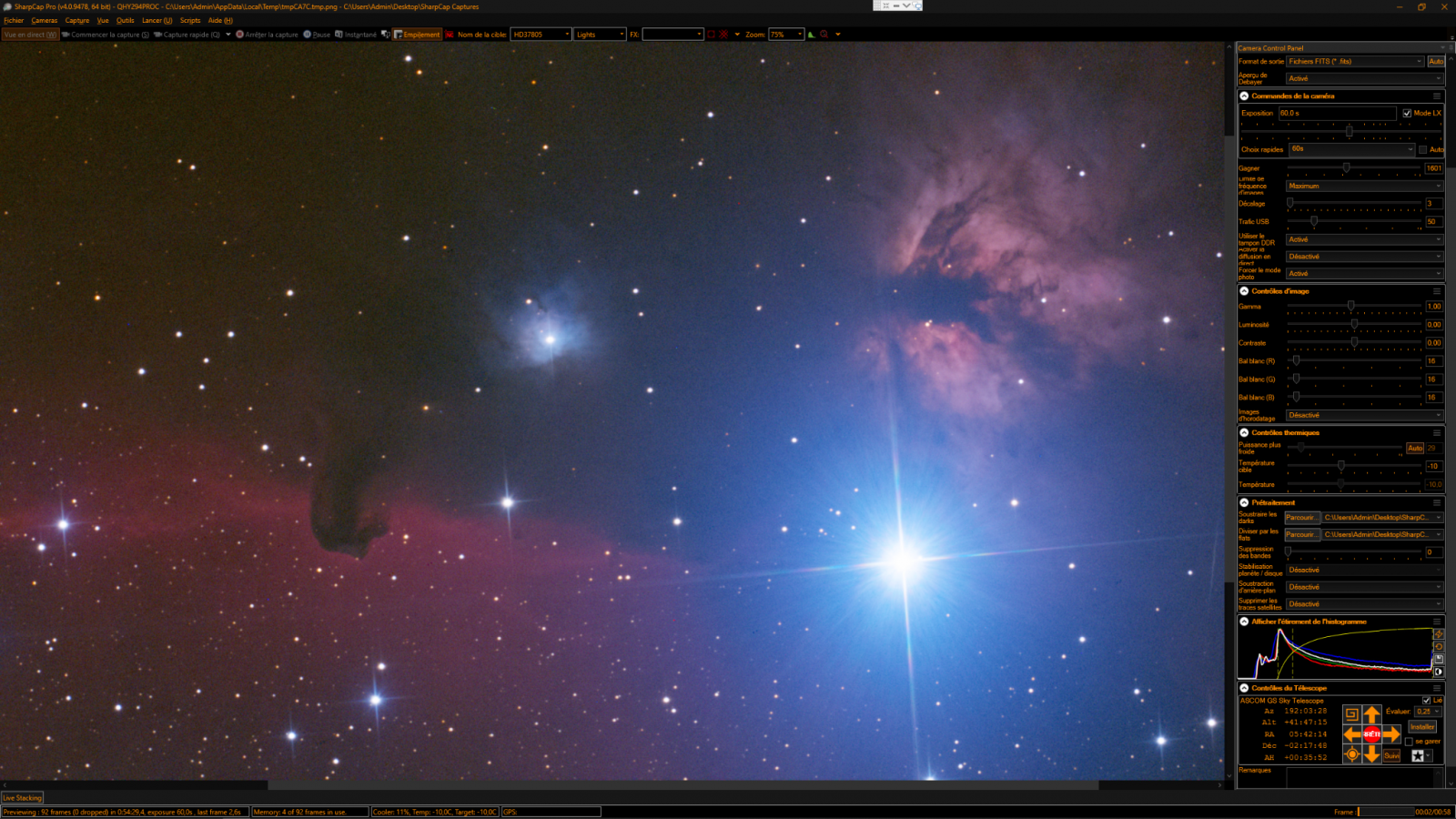Click Parcourir for Diviser par les flats
The image size is (1456, 819).
click(x=1301, y=534)
